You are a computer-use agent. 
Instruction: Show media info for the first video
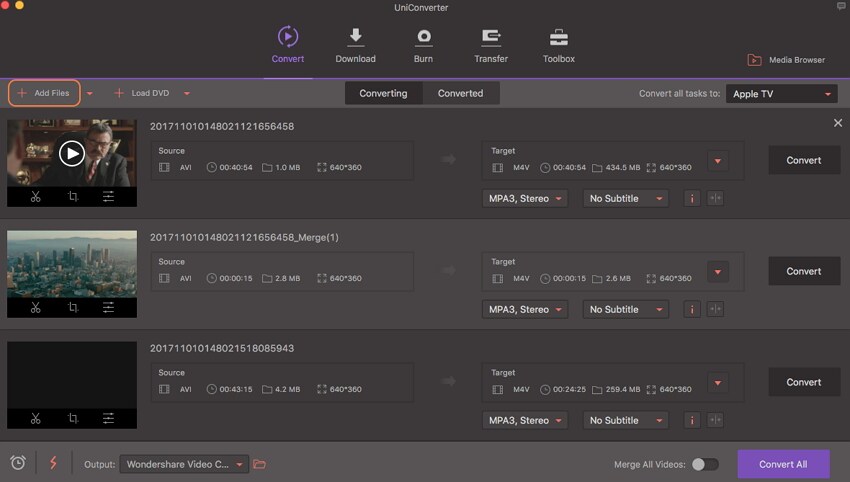point(692,198)
